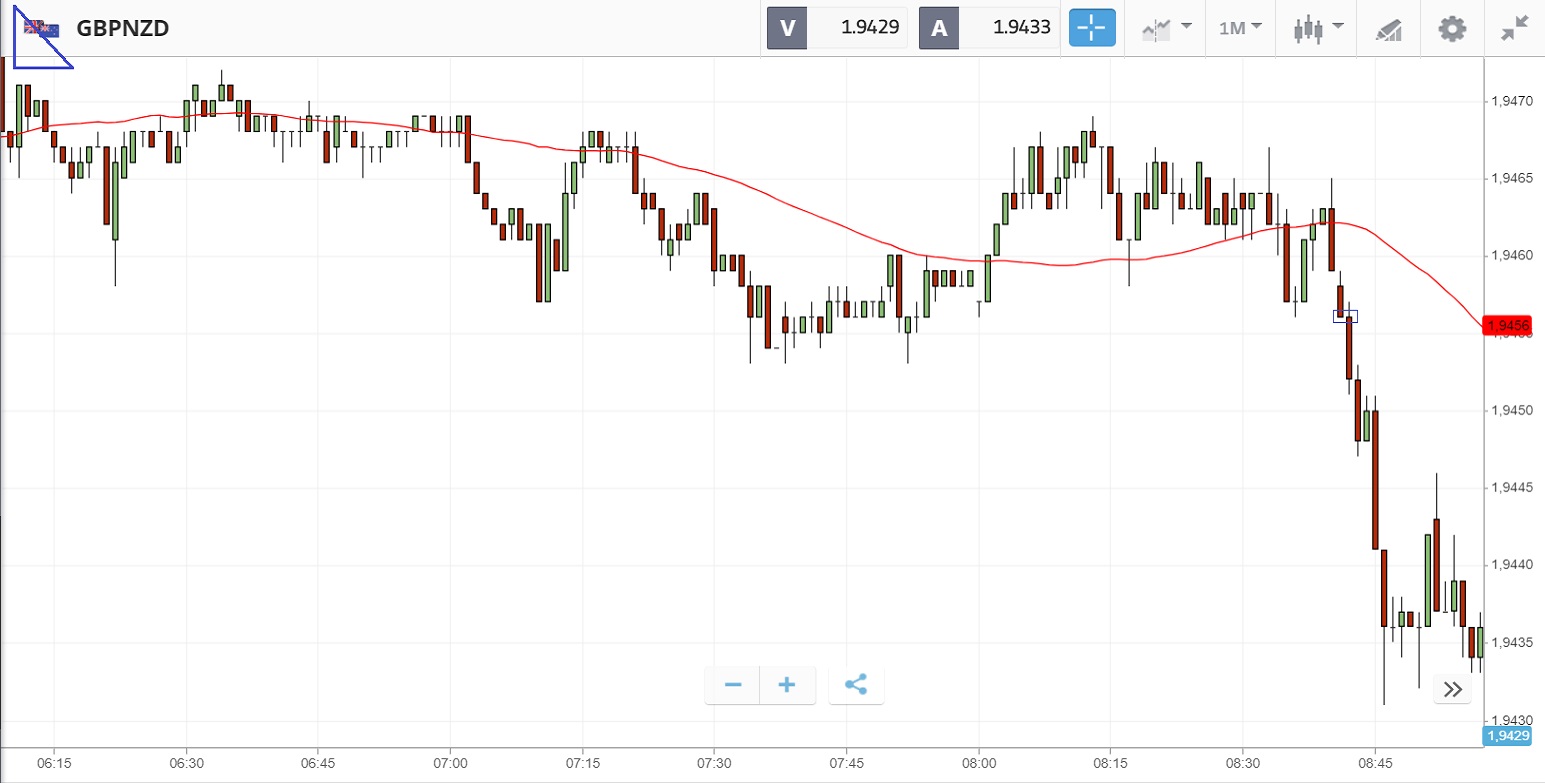Viewport: 1545px width, 783px height.
Task: Click the GBPNZD instrument title
Action: click(123, 28)
